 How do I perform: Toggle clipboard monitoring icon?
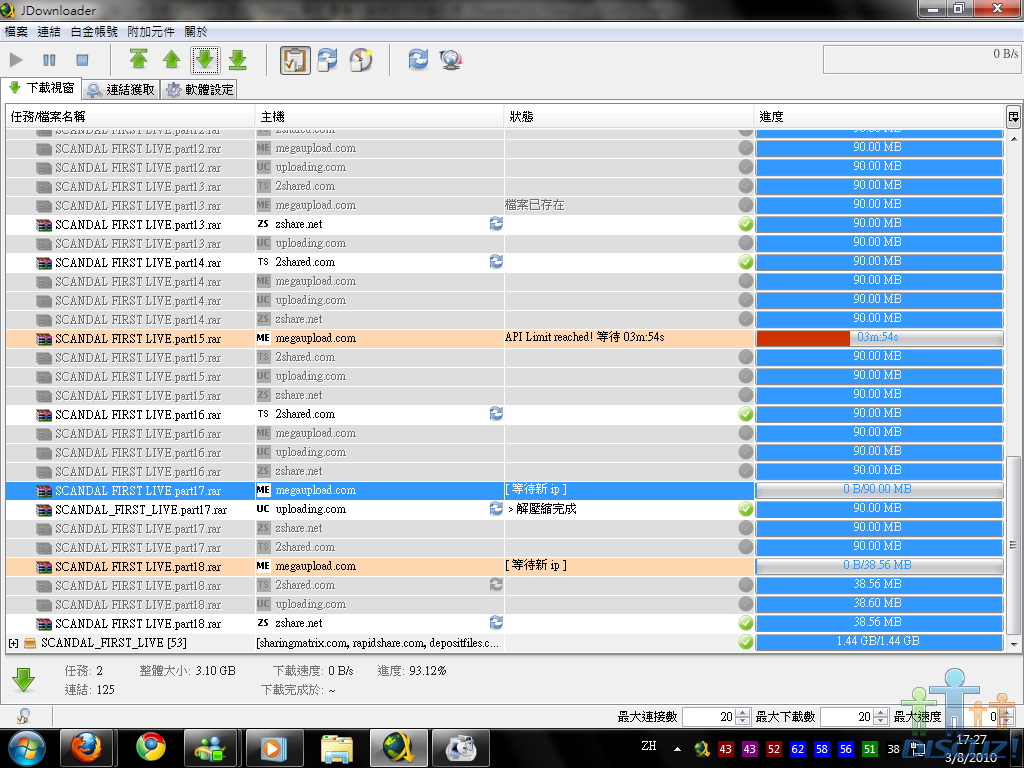[295, 59]
